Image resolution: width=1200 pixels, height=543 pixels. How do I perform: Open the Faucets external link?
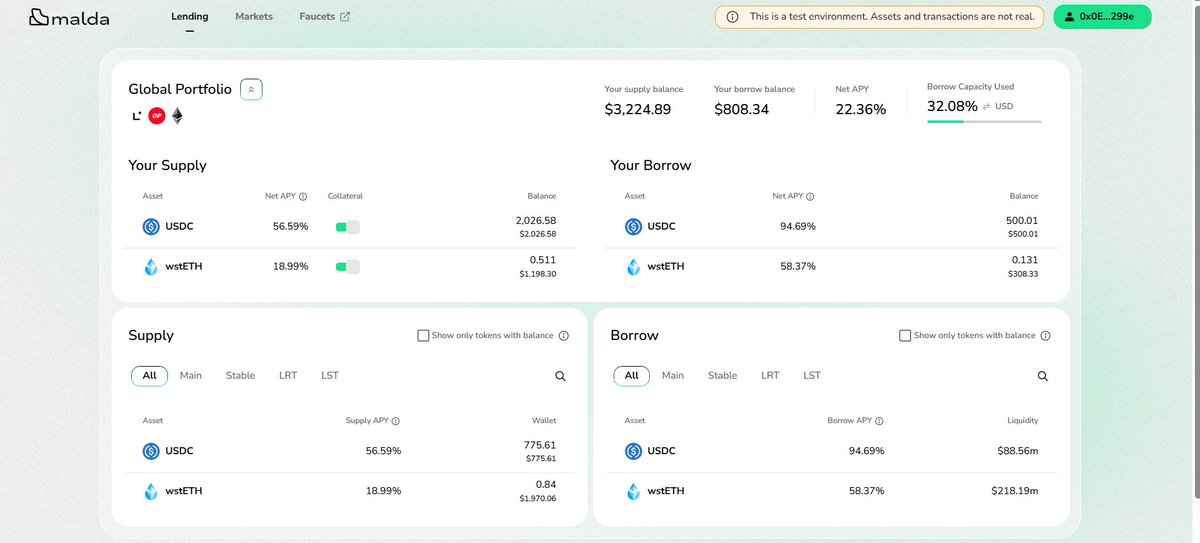[325, 17]
